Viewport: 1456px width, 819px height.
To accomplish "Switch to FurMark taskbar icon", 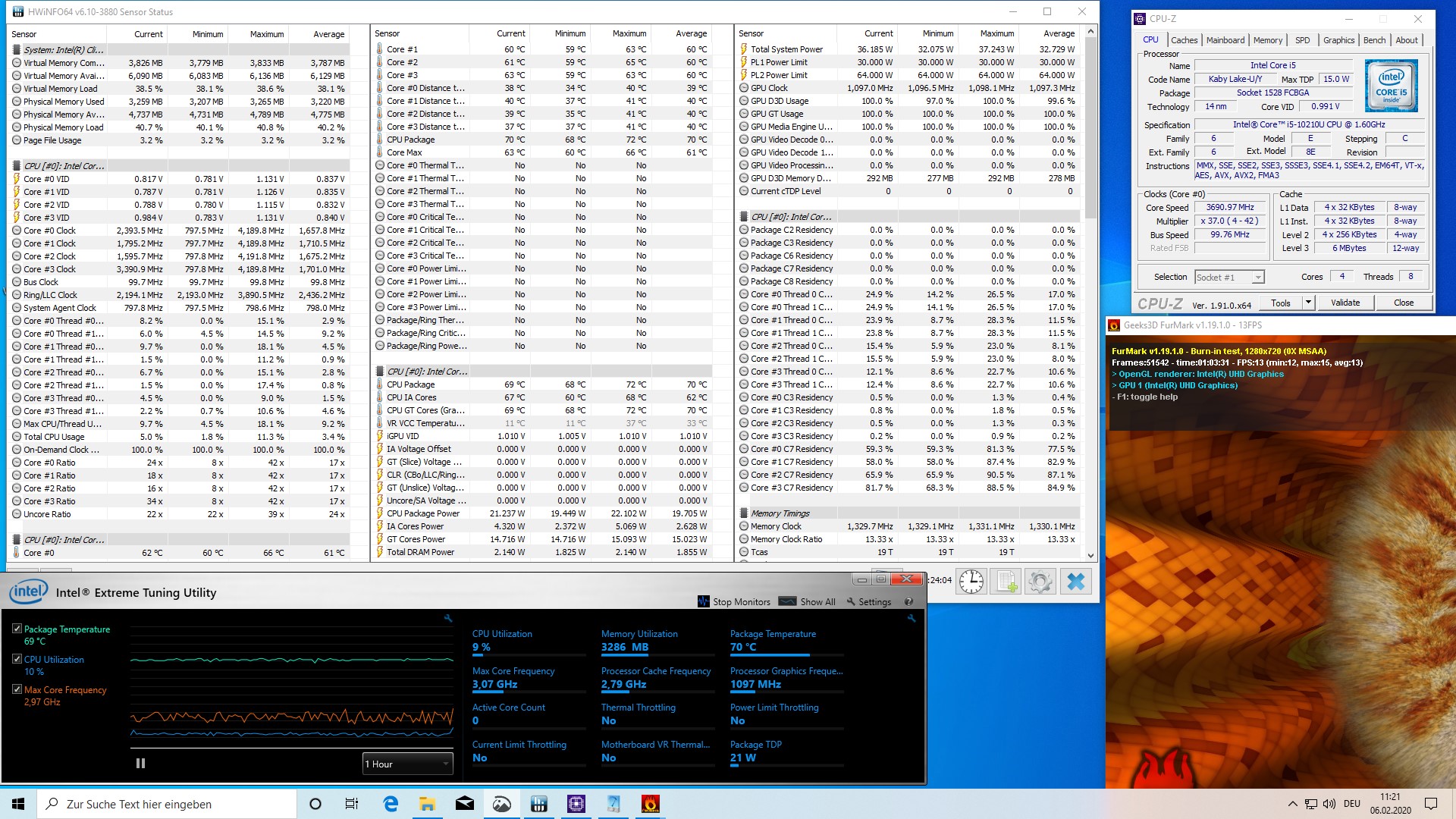I will (x=650, y=804).
